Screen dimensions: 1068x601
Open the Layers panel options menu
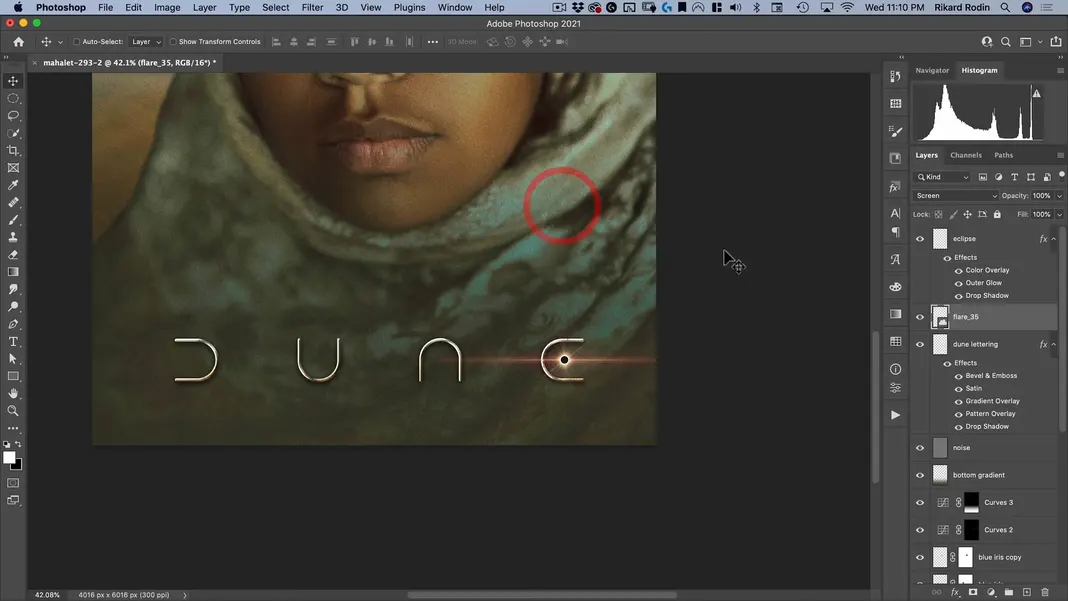point(1061,155)
